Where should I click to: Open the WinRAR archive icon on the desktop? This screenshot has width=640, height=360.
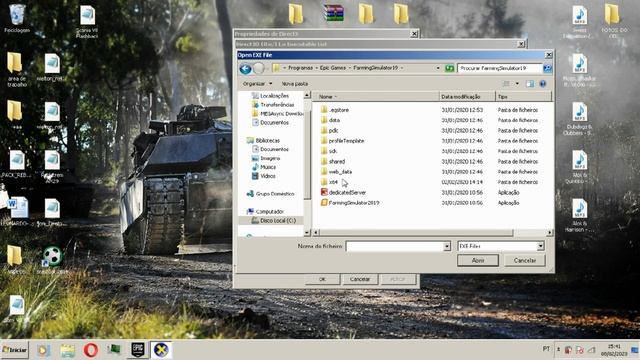(x=333, y=13)
